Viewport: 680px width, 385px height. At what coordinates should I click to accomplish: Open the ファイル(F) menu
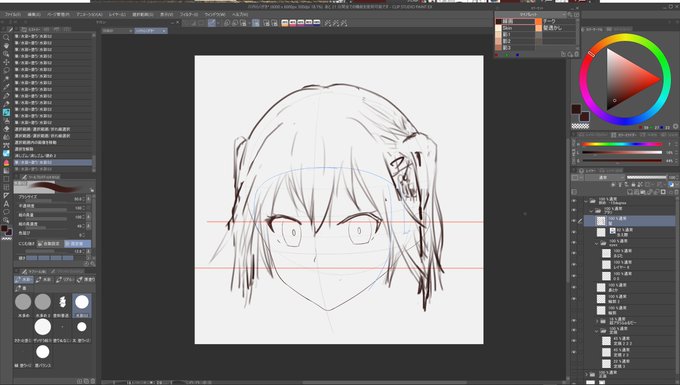[13, 14]
